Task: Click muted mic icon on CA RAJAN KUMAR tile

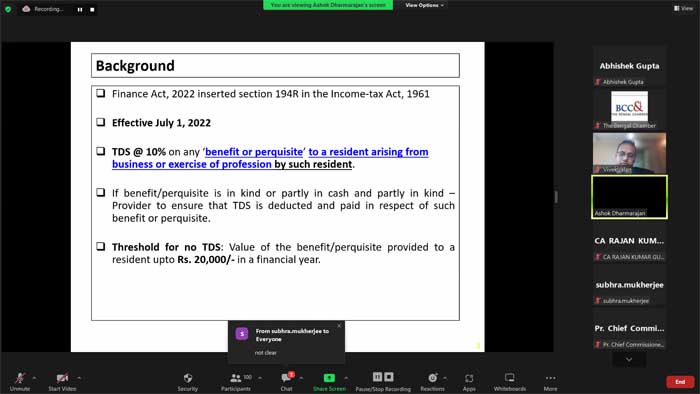Action: [597, 257]
